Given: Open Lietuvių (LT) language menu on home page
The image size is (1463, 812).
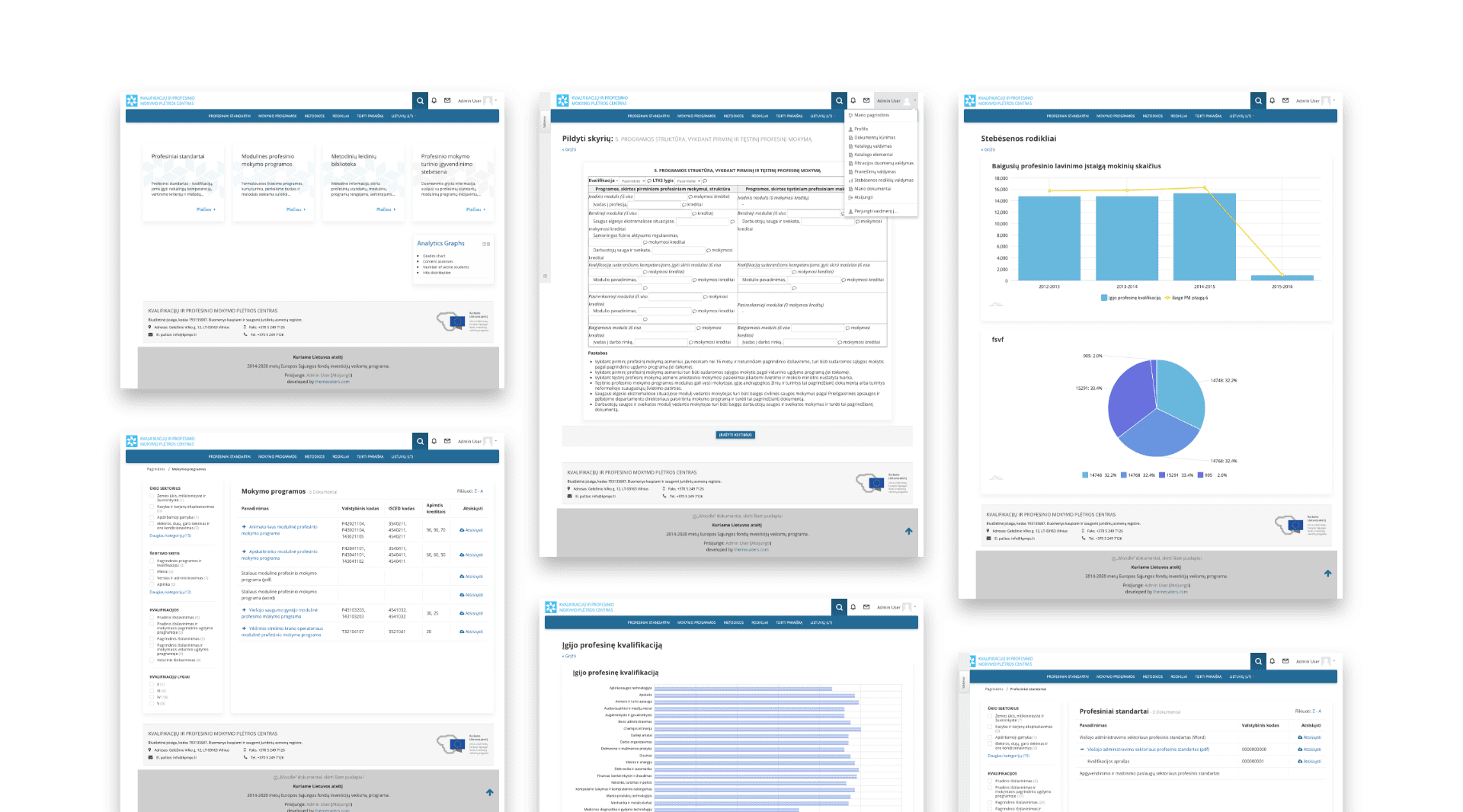Looking at the screenshot, I should (x=402, y=116).
